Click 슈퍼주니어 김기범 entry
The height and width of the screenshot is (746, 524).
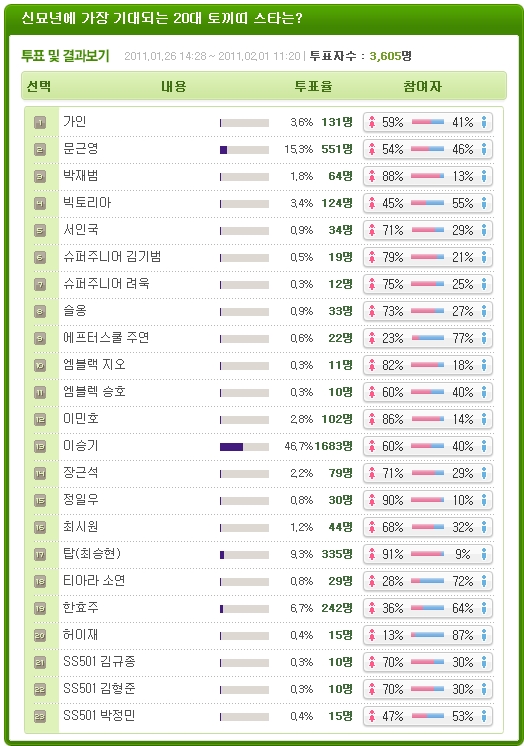pyautogui.click(x=112, y=257)
